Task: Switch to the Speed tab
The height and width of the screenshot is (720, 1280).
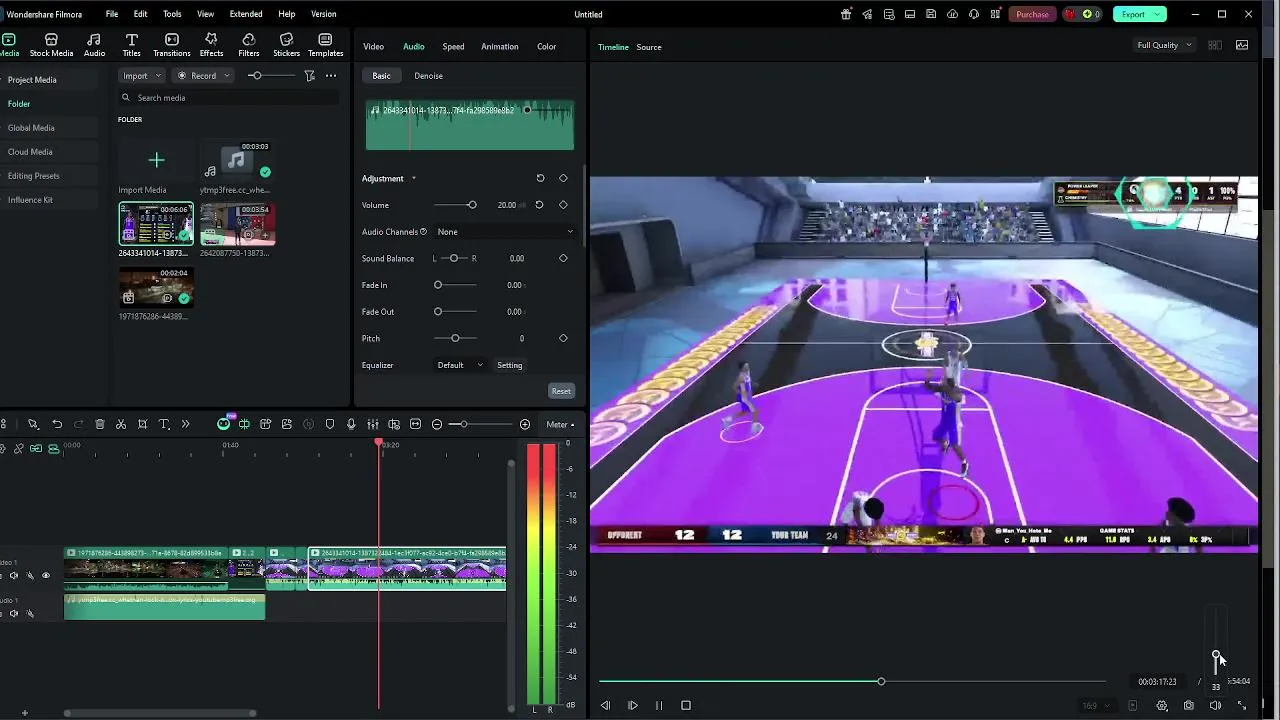Action: [x=453, y=47]
